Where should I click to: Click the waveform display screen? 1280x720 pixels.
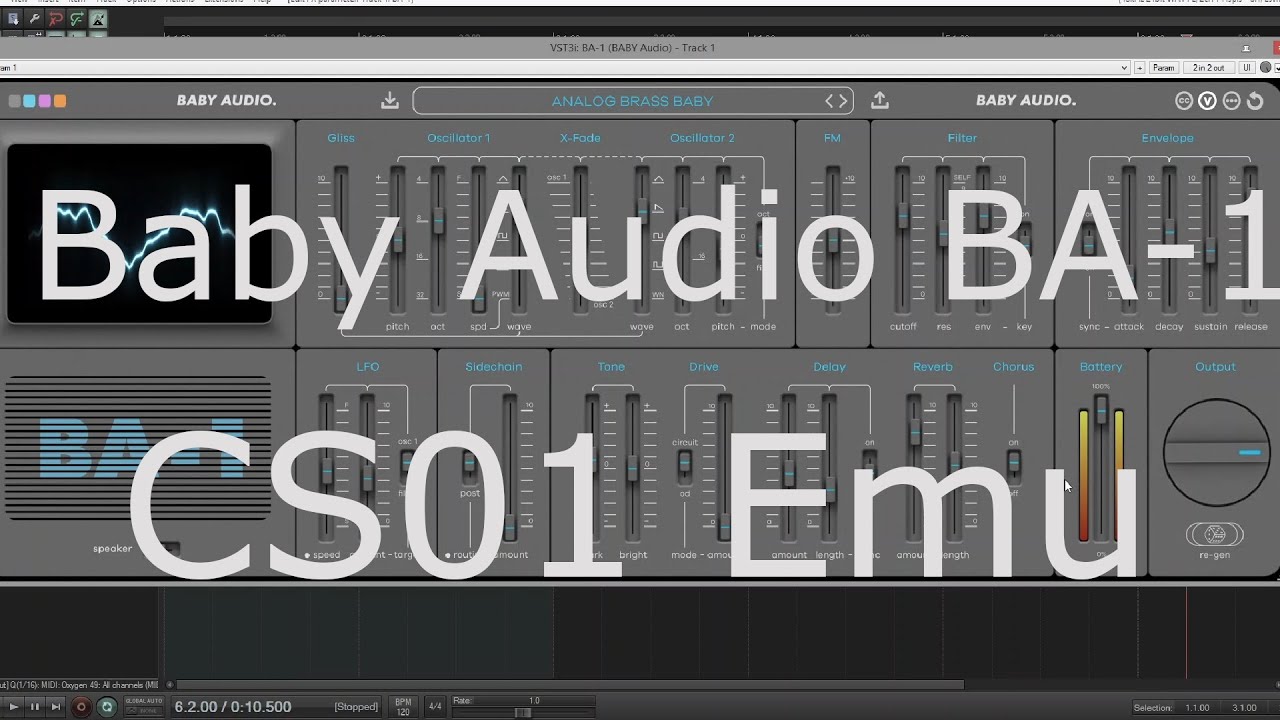point(140,233)
